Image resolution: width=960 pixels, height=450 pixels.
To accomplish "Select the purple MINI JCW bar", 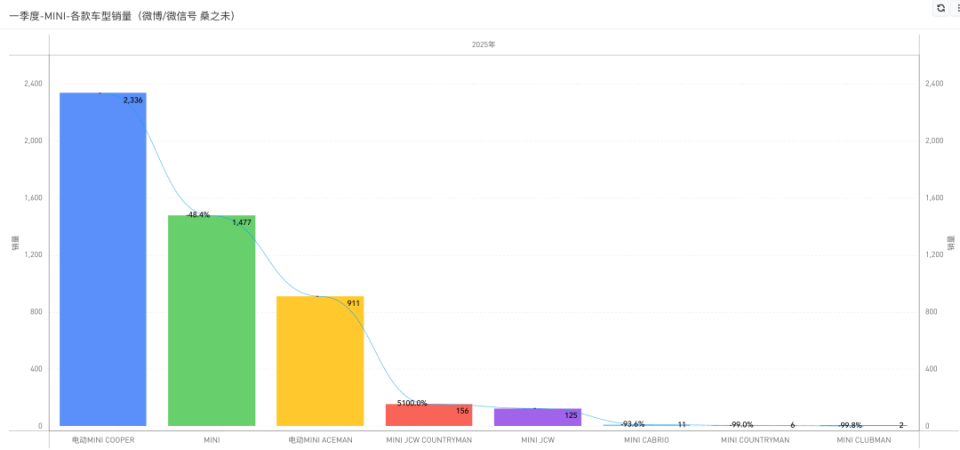I will click(538, 417).
